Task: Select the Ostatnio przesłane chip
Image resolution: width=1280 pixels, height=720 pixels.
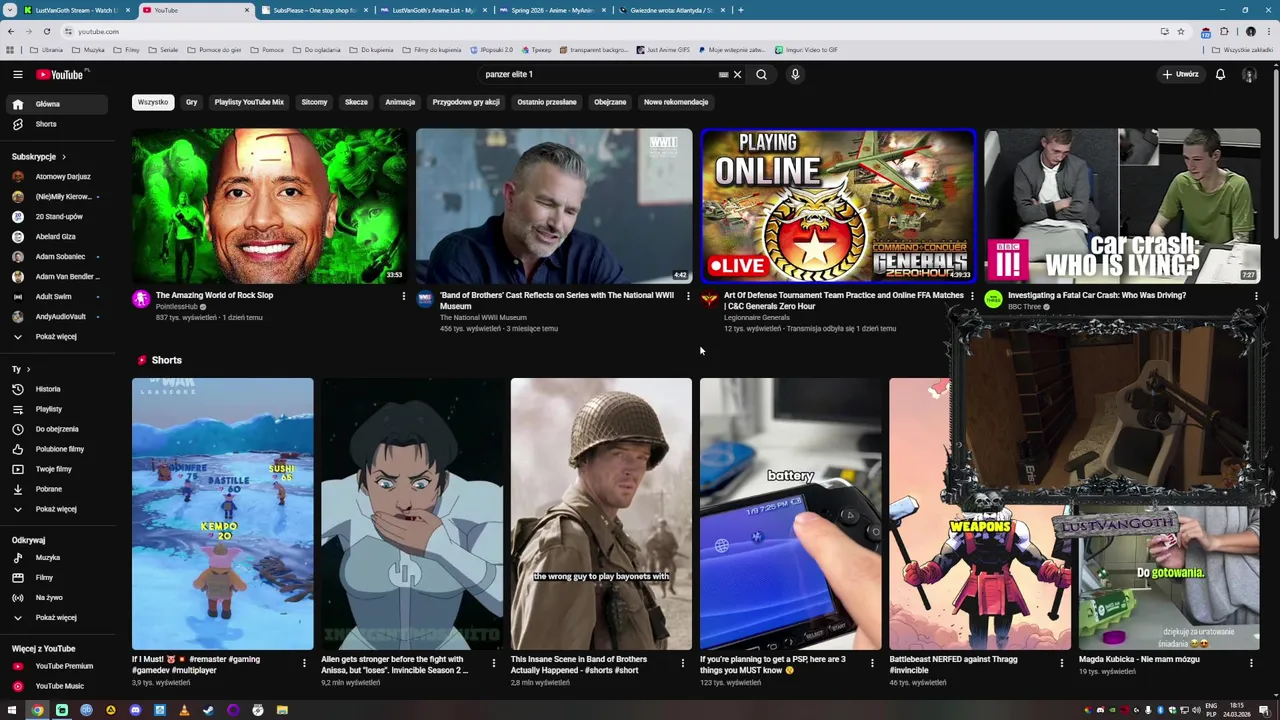Action: 546,102
